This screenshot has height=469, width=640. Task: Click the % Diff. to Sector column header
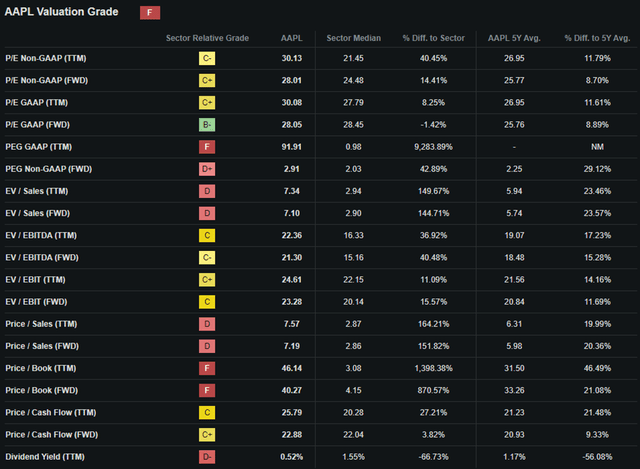(433, 38)
